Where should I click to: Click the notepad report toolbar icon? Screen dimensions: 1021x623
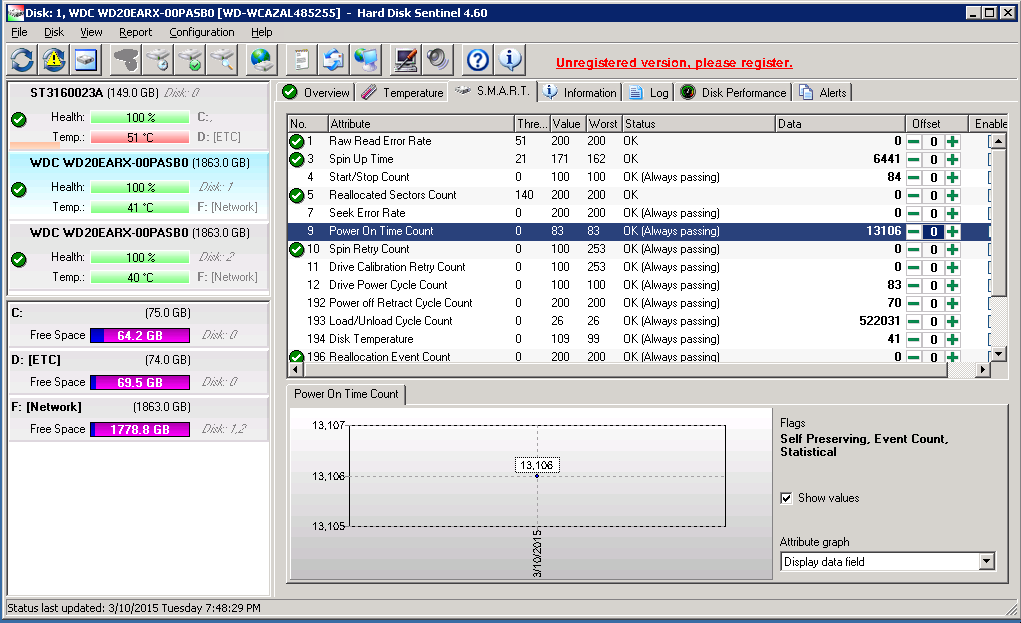pyautogui.click(x=301, y=61)
